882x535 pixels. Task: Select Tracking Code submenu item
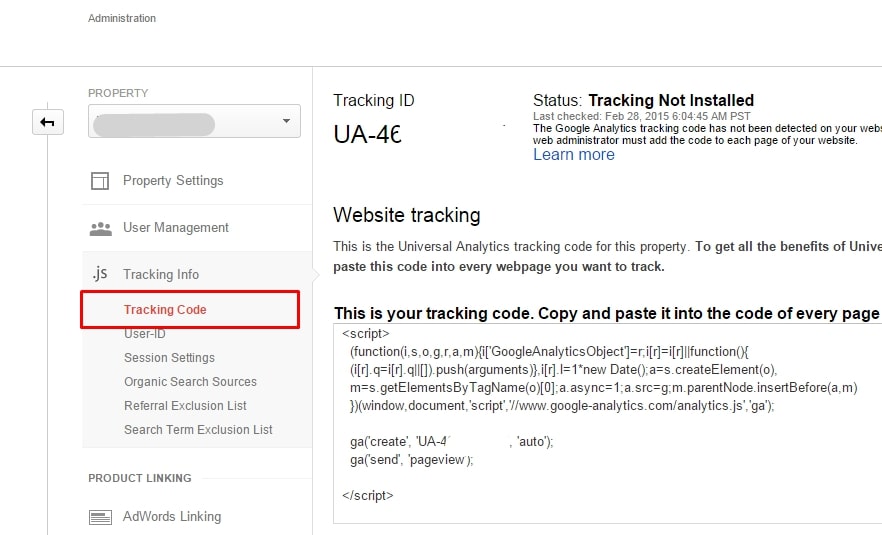point(165,310)
